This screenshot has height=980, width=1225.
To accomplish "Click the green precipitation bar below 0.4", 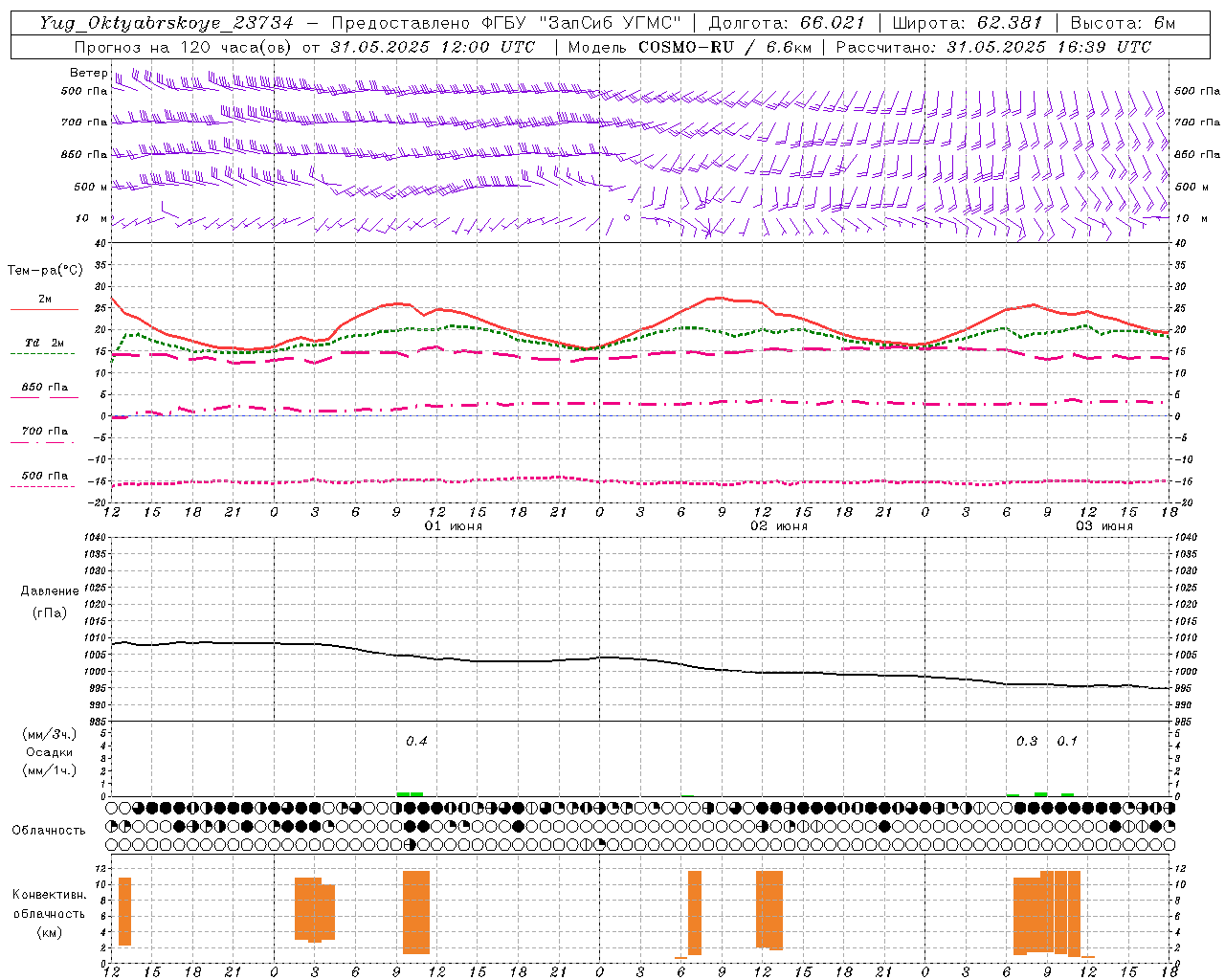I will pyautogui.click(x=410, y=793).
